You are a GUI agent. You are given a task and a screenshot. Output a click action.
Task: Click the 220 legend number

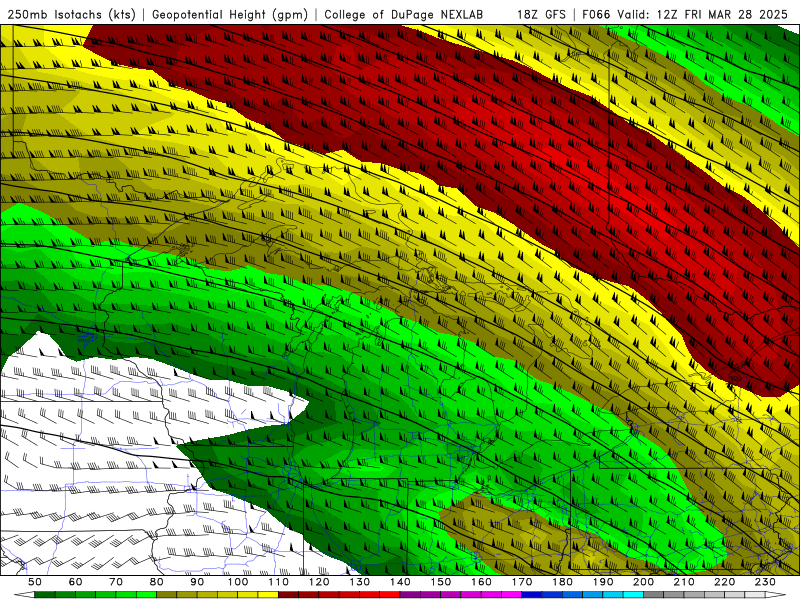(724, 582)
